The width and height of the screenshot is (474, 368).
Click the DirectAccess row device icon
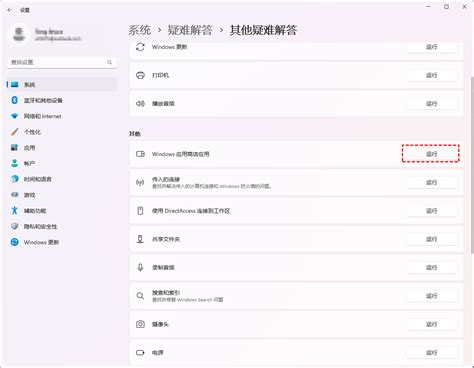[140, 211]
